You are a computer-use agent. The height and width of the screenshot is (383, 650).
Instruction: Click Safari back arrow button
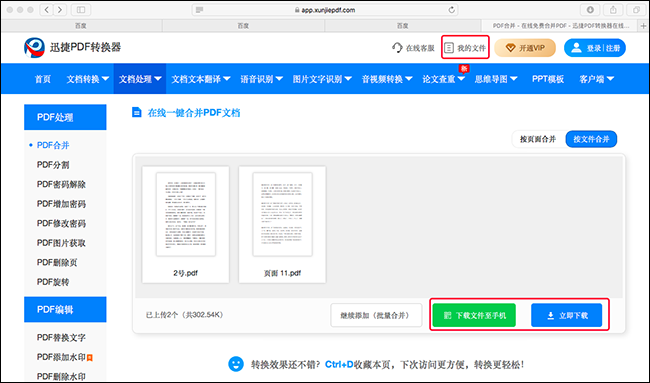click(x=46, y=10)
